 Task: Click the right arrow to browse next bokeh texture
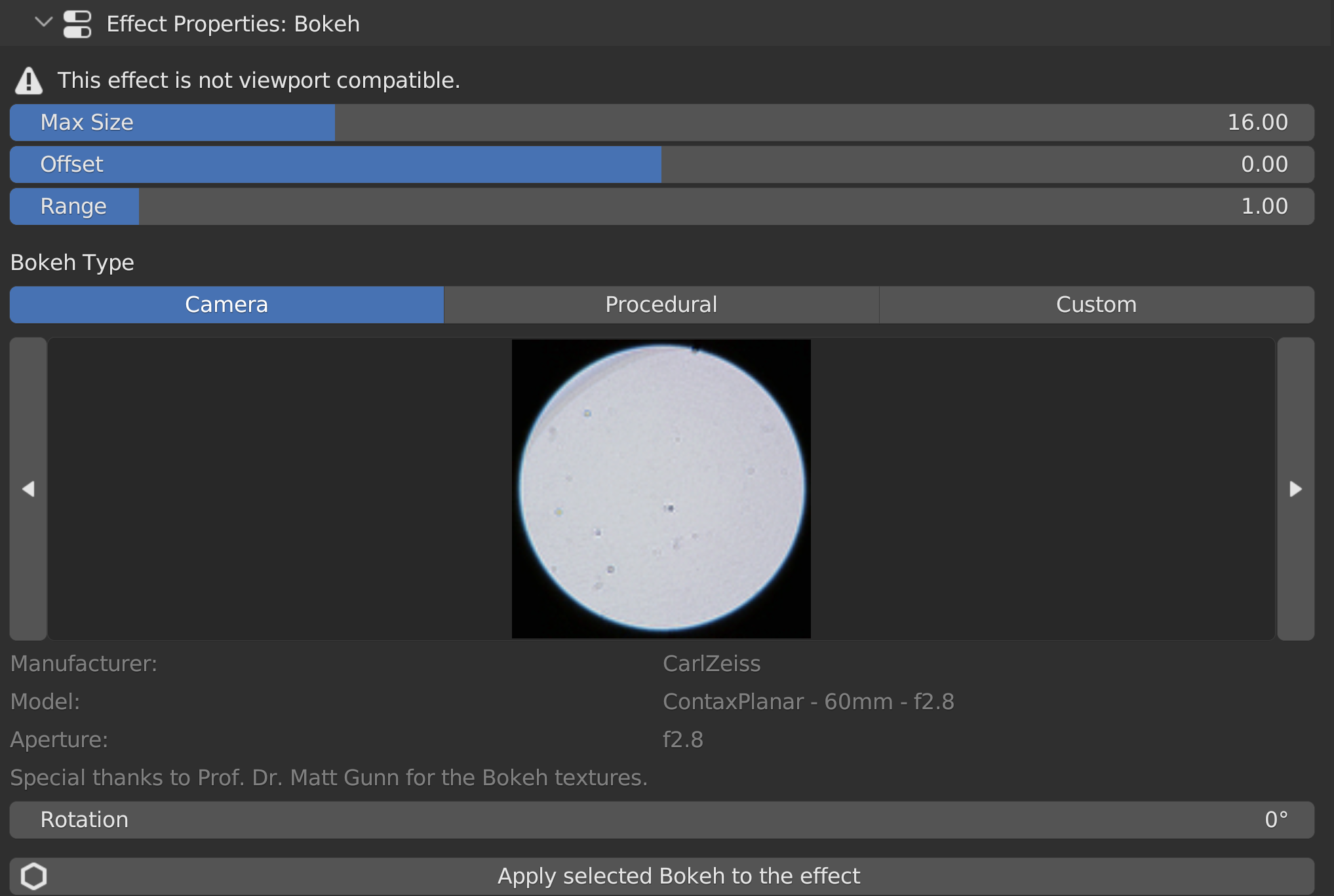click(x=1295, y=488)
